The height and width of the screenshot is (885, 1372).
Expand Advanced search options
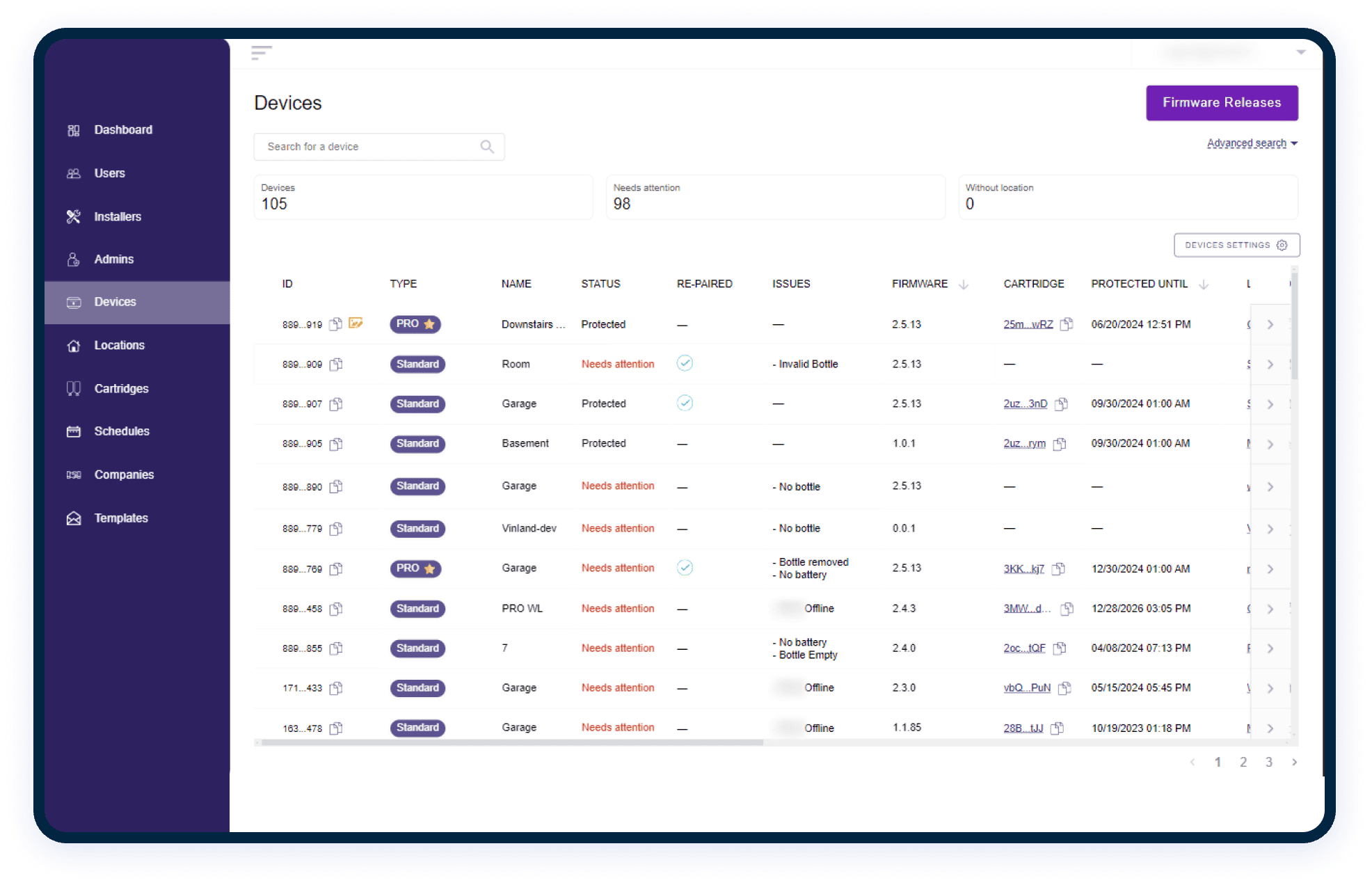click(1252, 143)
